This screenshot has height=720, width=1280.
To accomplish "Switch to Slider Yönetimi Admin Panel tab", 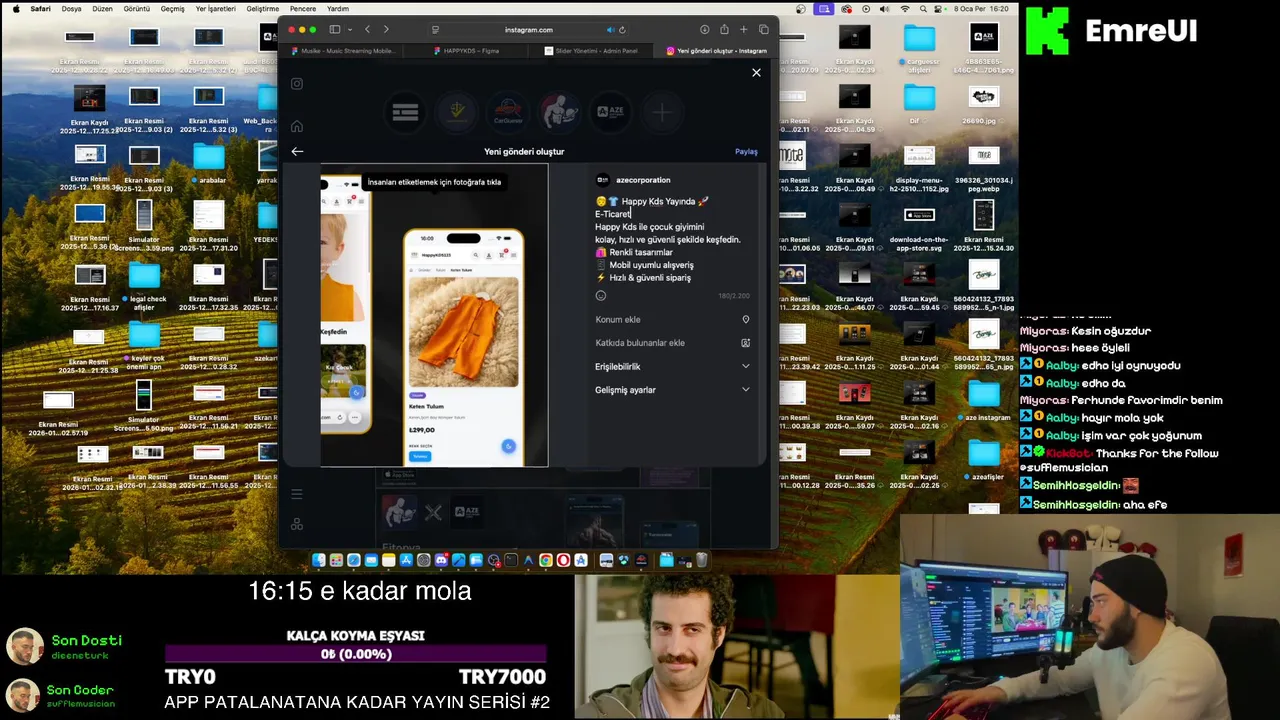I will 590,51.
